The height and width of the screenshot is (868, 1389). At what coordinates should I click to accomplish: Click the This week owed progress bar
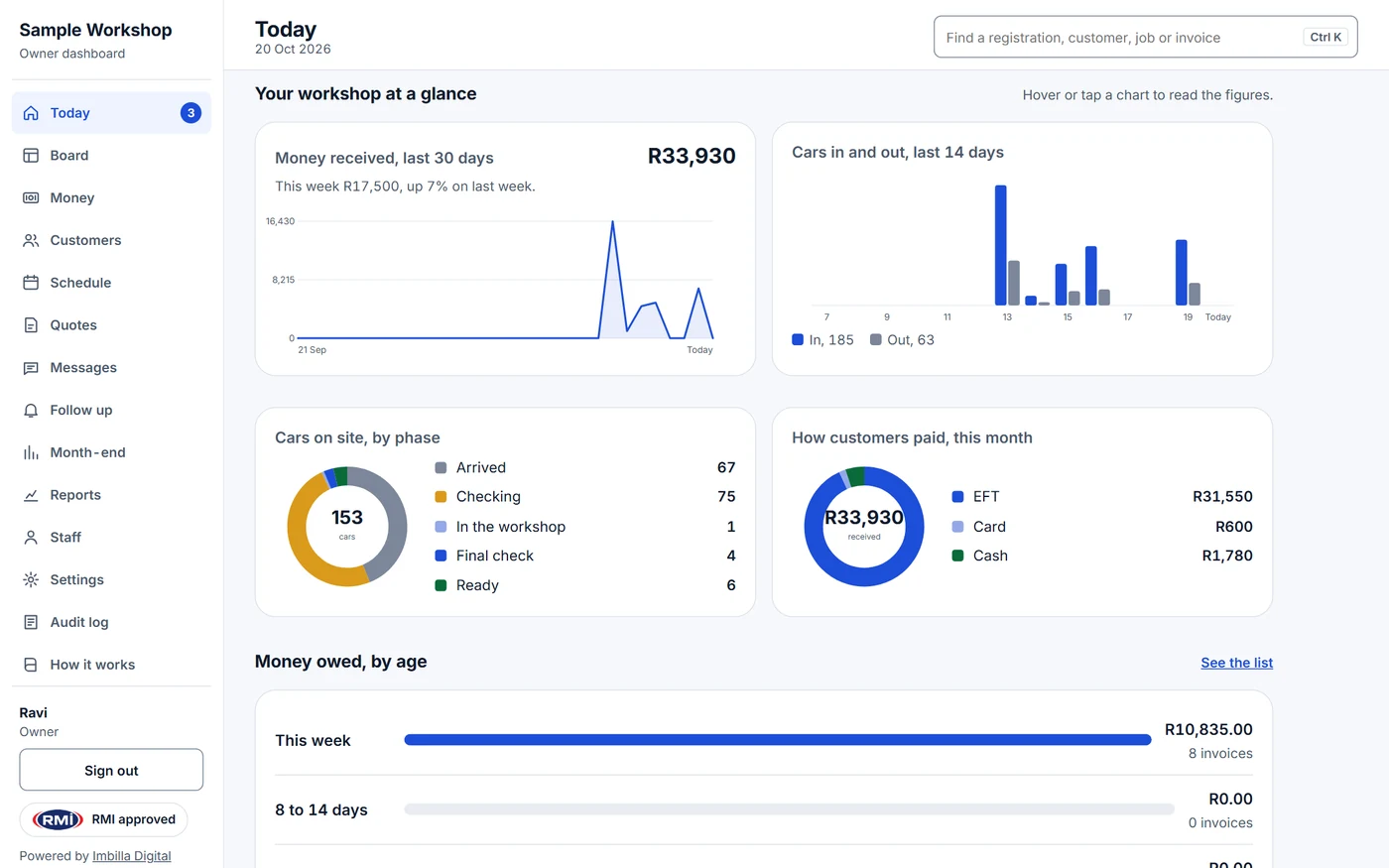[778, 740]
